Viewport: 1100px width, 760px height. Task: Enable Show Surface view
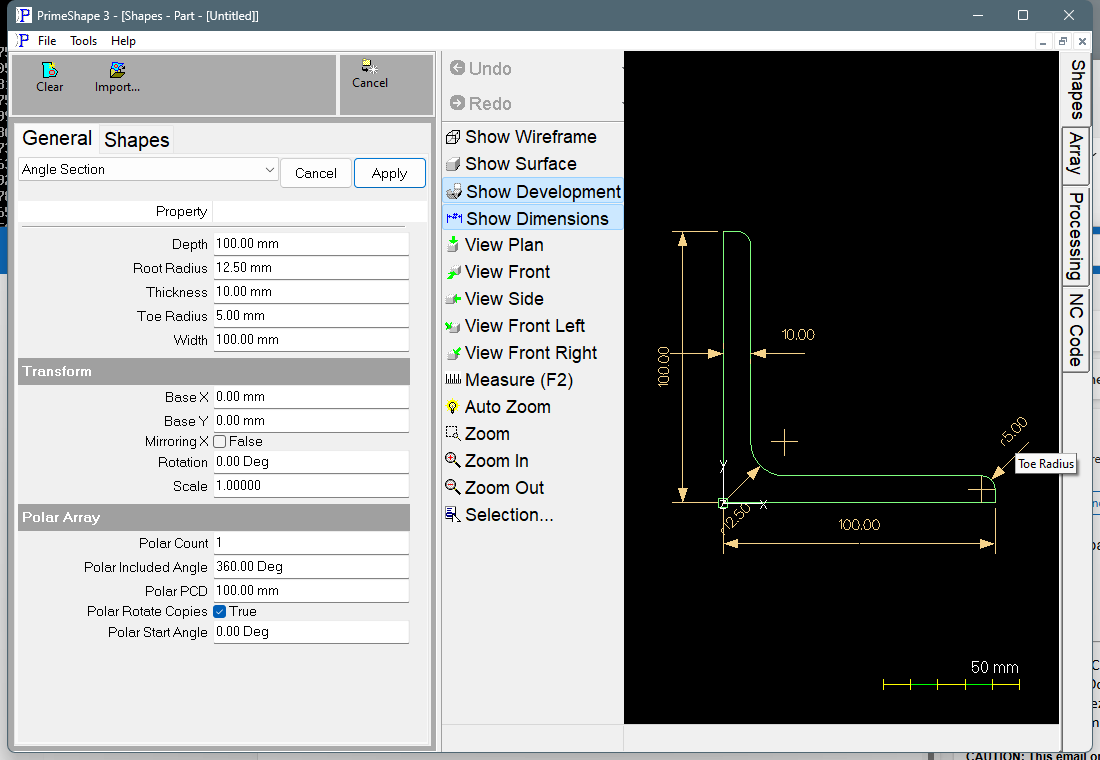pos(511,164)
